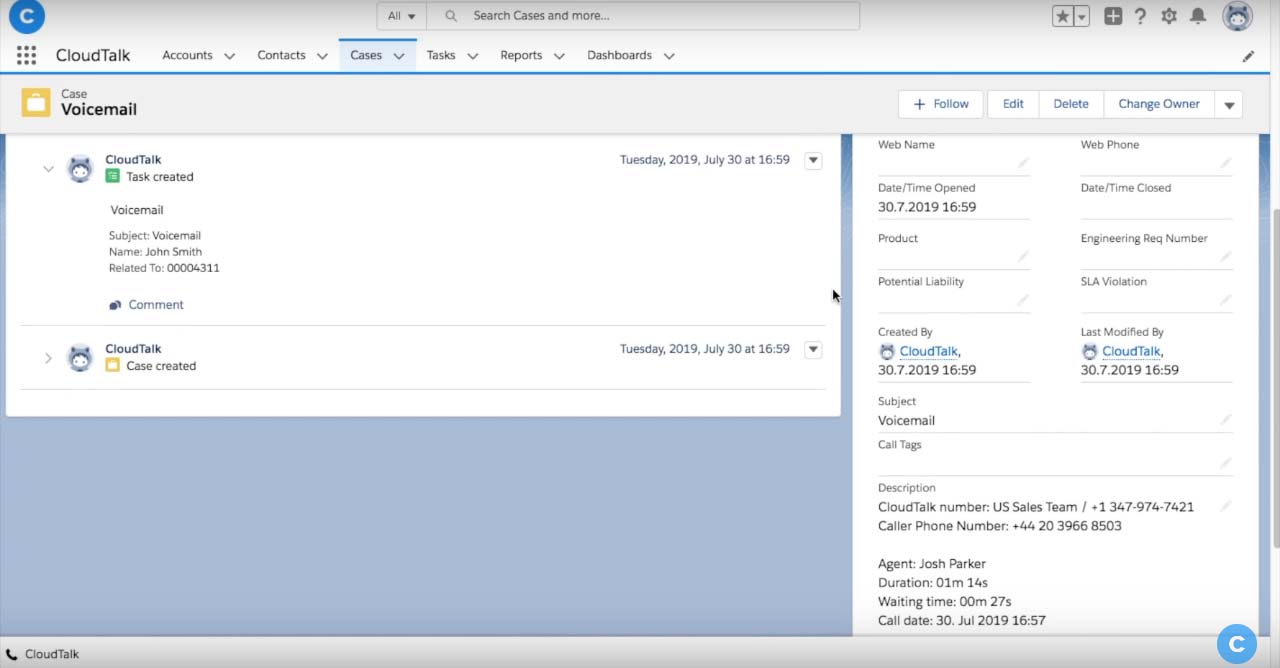This screenshot has width=1280, height=668.
Task: Click the Edit button
Action: coord(1013,104)
